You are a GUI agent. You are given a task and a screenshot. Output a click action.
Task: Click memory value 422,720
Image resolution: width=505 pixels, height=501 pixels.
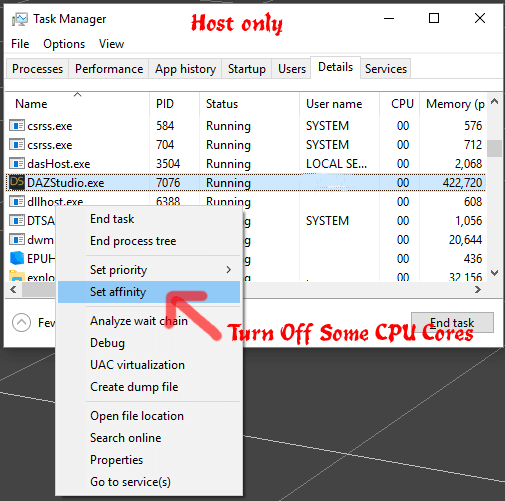click(x=462, y=183)
